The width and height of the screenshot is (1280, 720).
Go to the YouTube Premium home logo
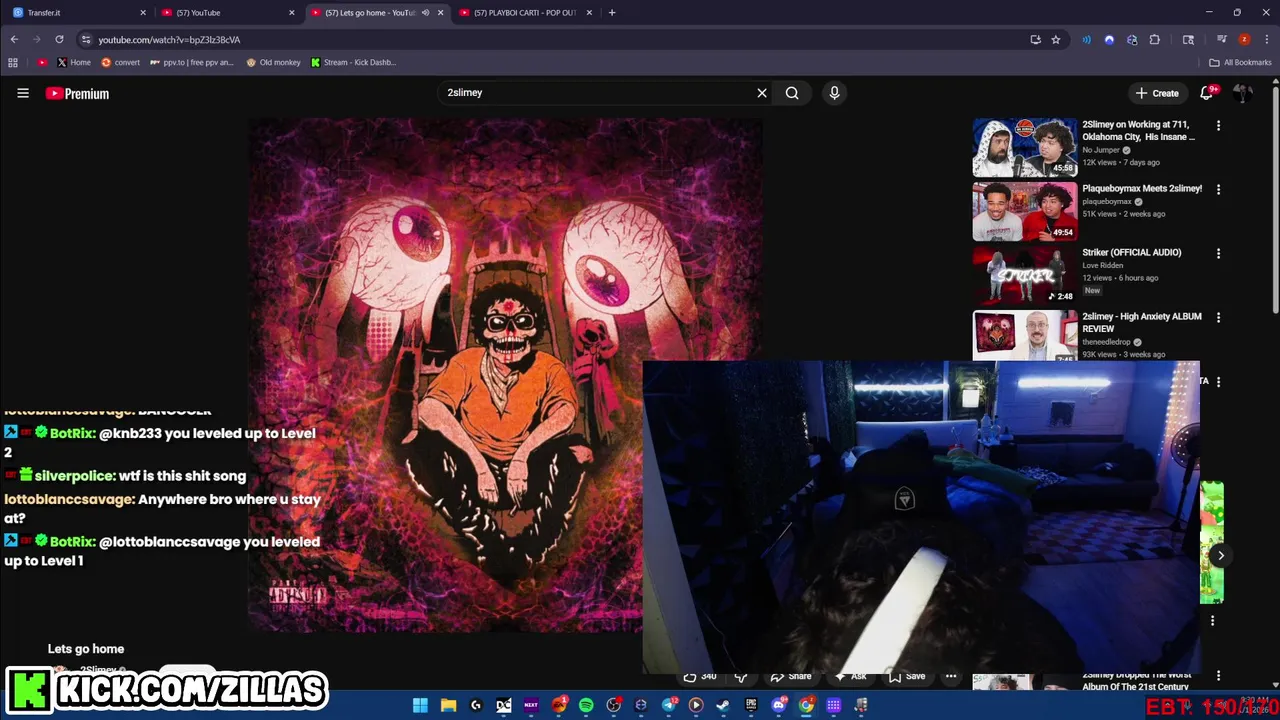point(77,93)
